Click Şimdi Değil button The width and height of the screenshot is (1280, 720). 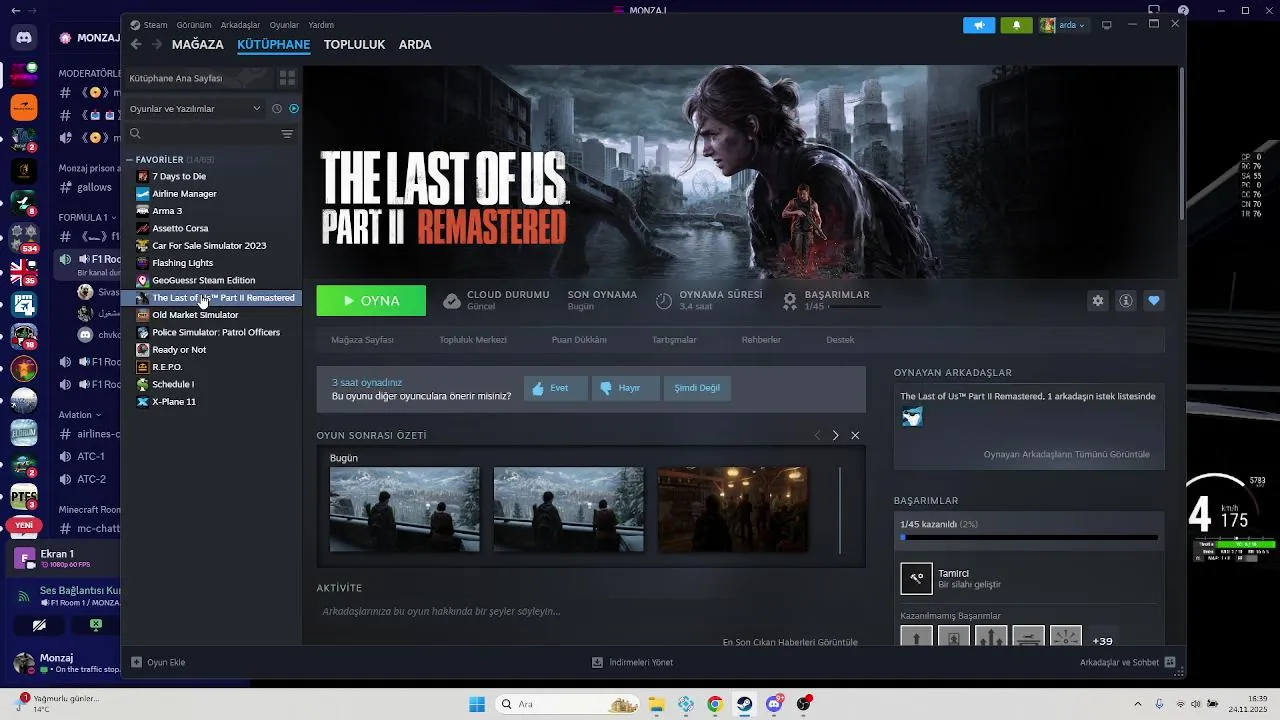[x=697, y=388]
